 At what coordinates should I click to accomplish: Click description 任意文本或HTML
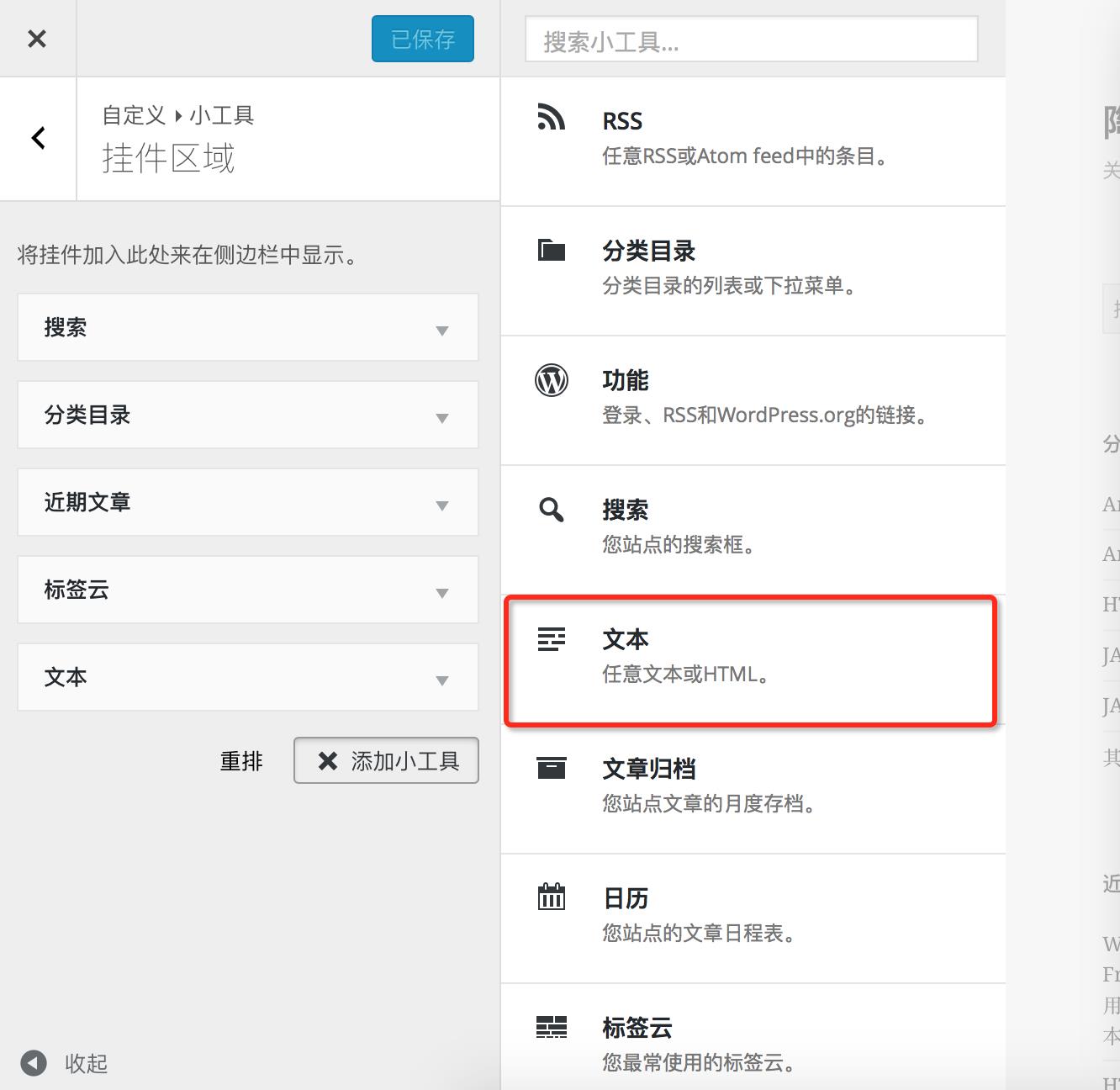(686, 675)
